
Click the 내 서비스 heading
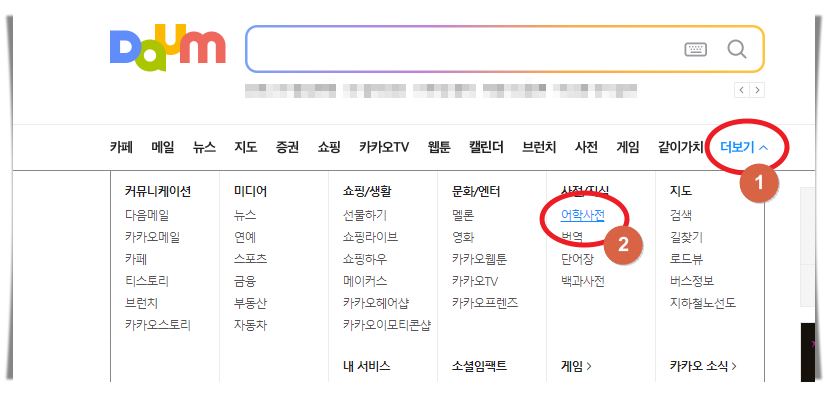pos(366,365)
